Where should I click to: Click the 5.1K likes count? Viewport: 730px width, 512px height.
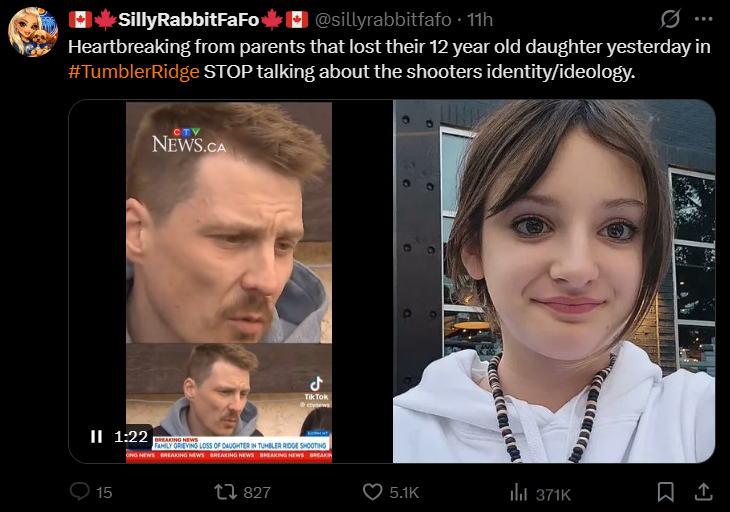coord(404,492)
